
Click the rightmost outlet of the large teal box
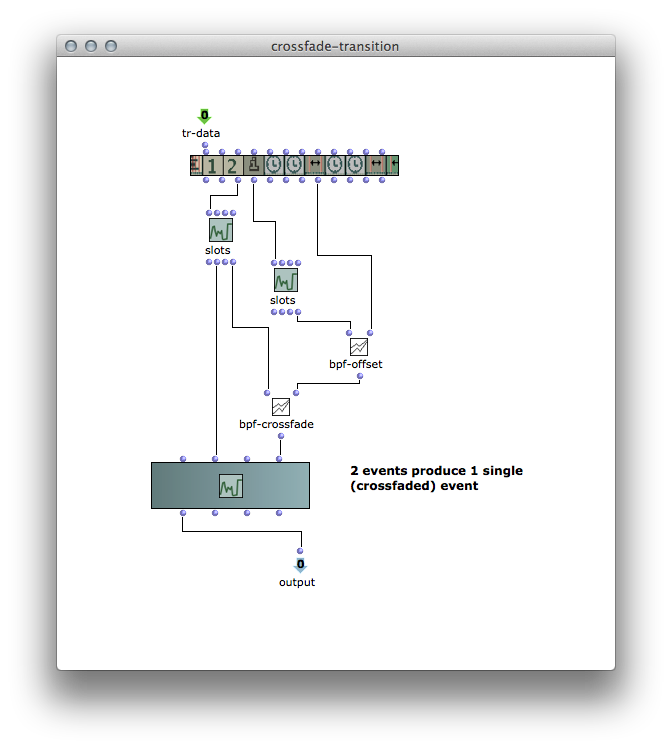pyautogui.click(x=279, y=513)
